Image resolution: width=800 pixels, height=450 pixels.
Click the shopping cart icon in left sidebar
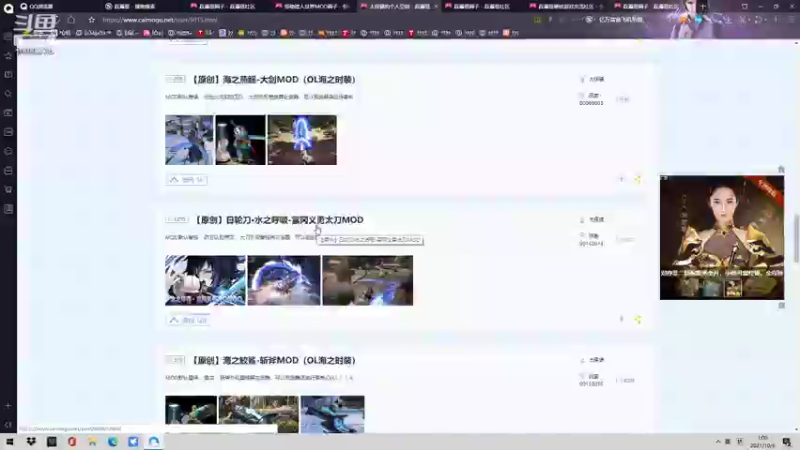tap(8, 190)
